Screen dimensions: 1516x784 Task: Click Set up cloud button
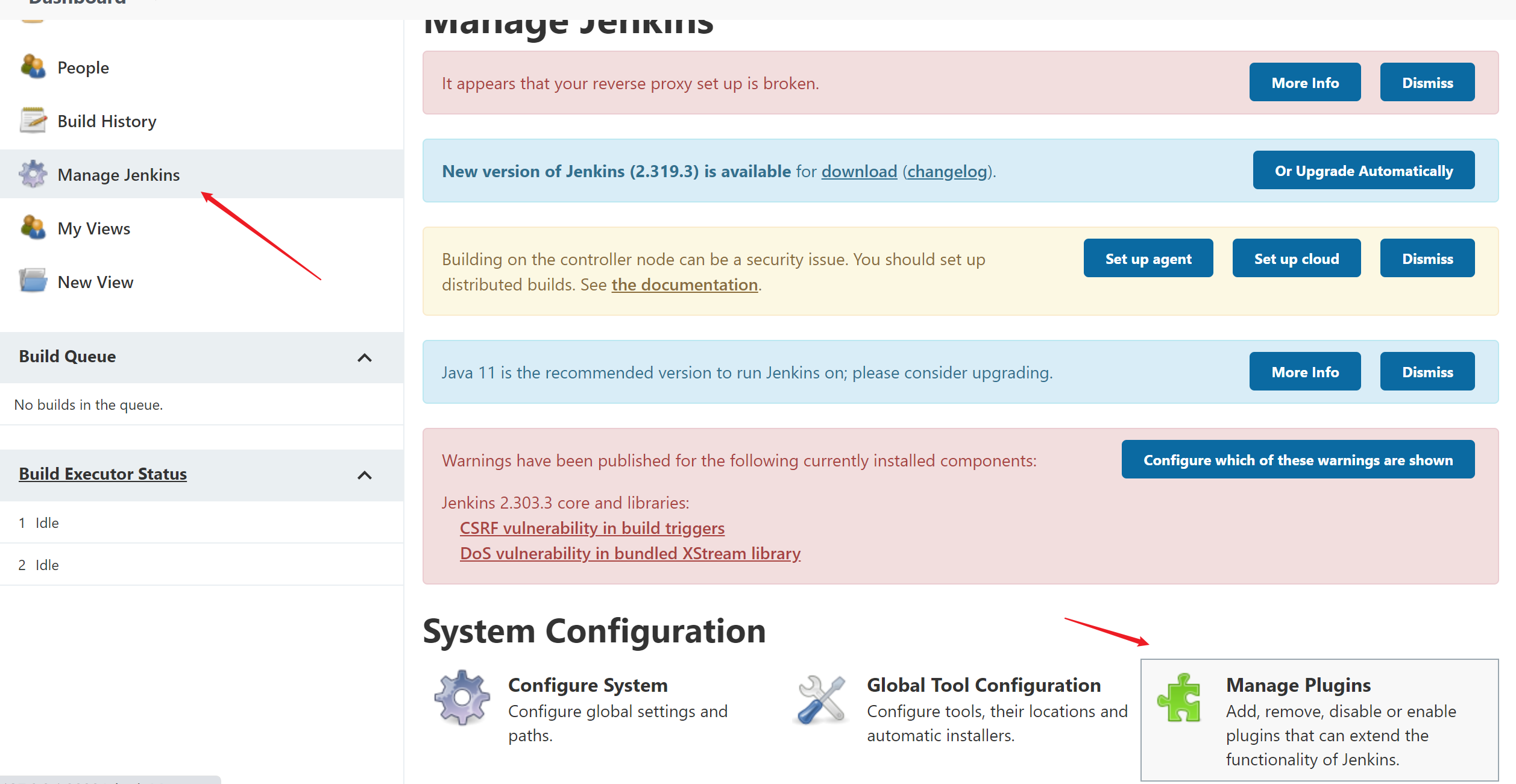1296,259
